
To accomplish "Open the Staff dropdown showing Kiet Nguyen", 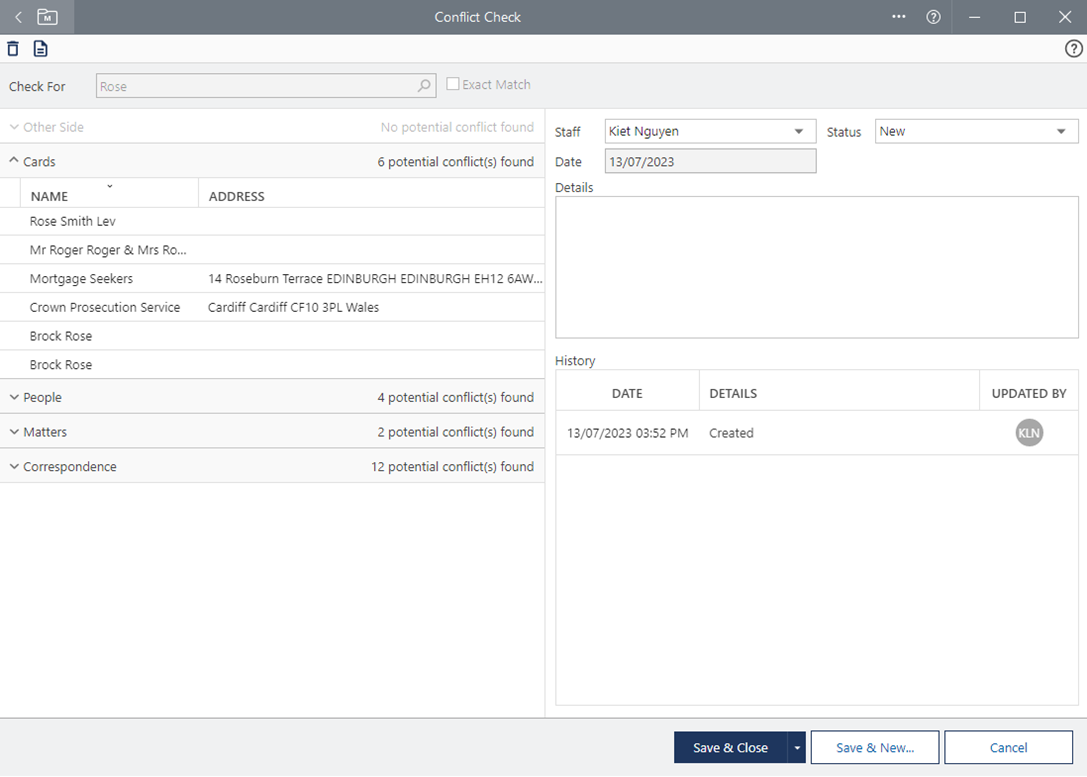I will coord(798,132).
